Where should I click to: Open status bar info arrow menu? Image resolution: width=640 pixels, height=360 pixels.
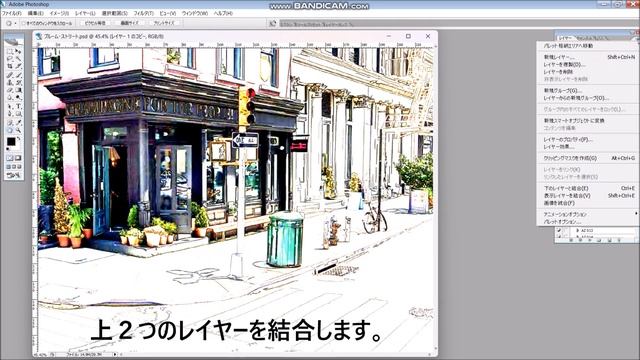pos(115,354)
